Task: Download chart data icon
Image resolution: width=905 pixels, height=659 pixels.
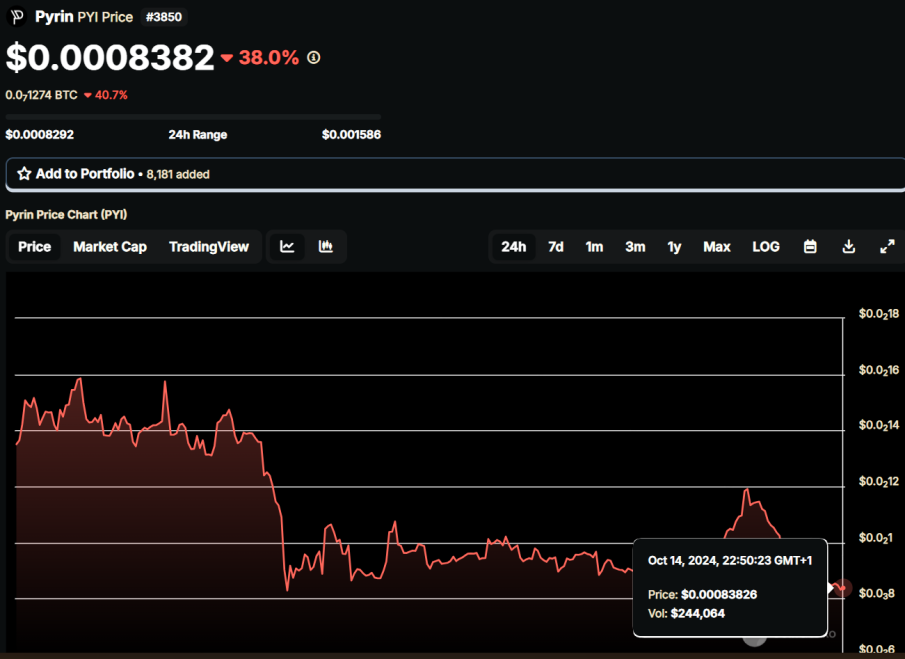Action: 848,247
